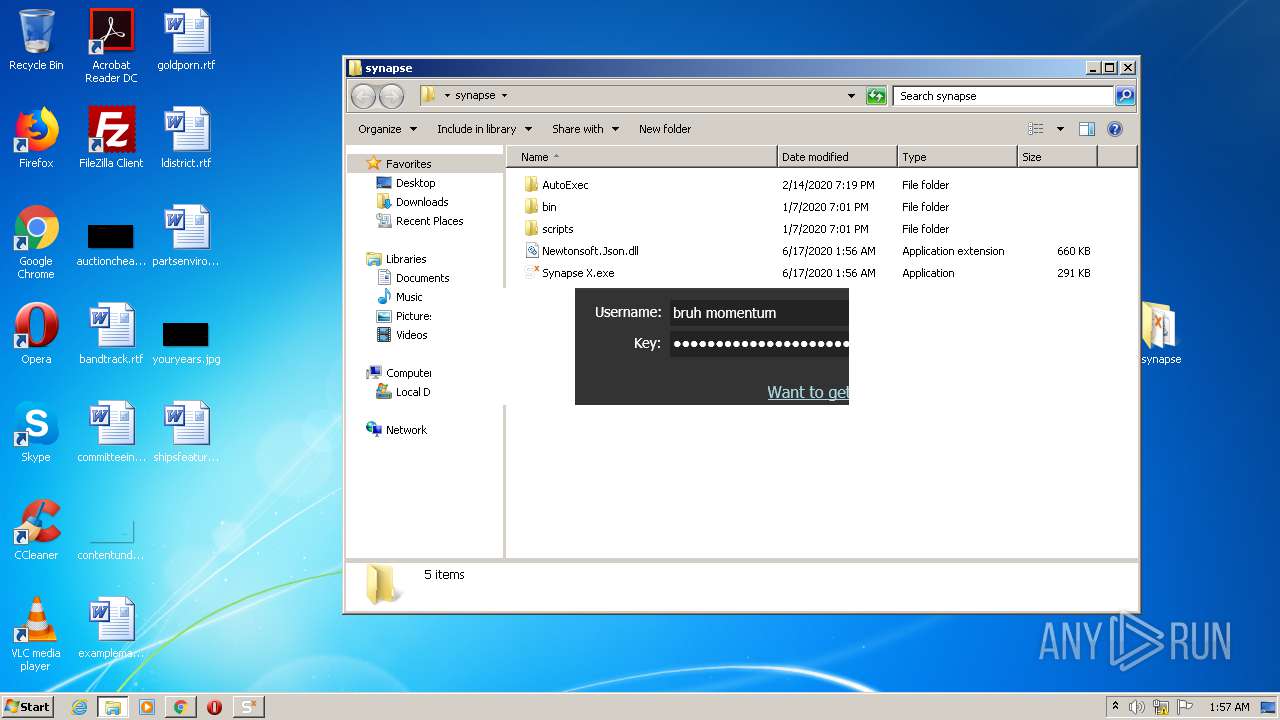Screen dimensions: 1280x720
Task: Open Organize dropdown menu
Action: (387, 129)
